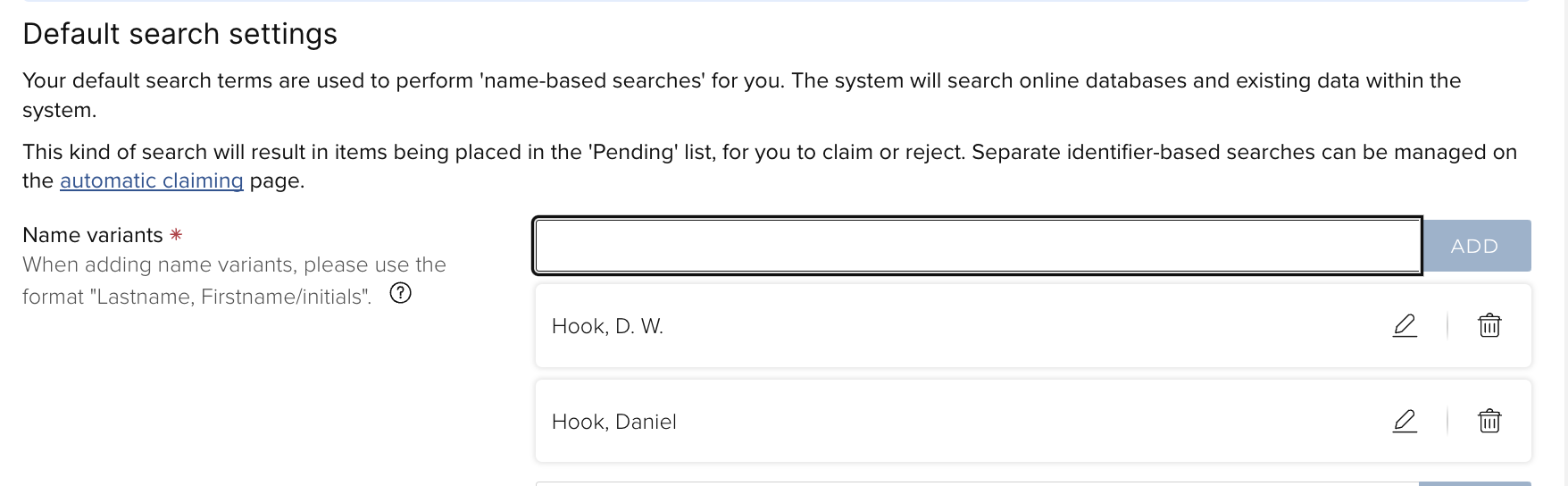This screenshot has width=1568, height=486.
Task: Open the automatic claiming link
Action: pyautogui.click(x=151, y=180)
